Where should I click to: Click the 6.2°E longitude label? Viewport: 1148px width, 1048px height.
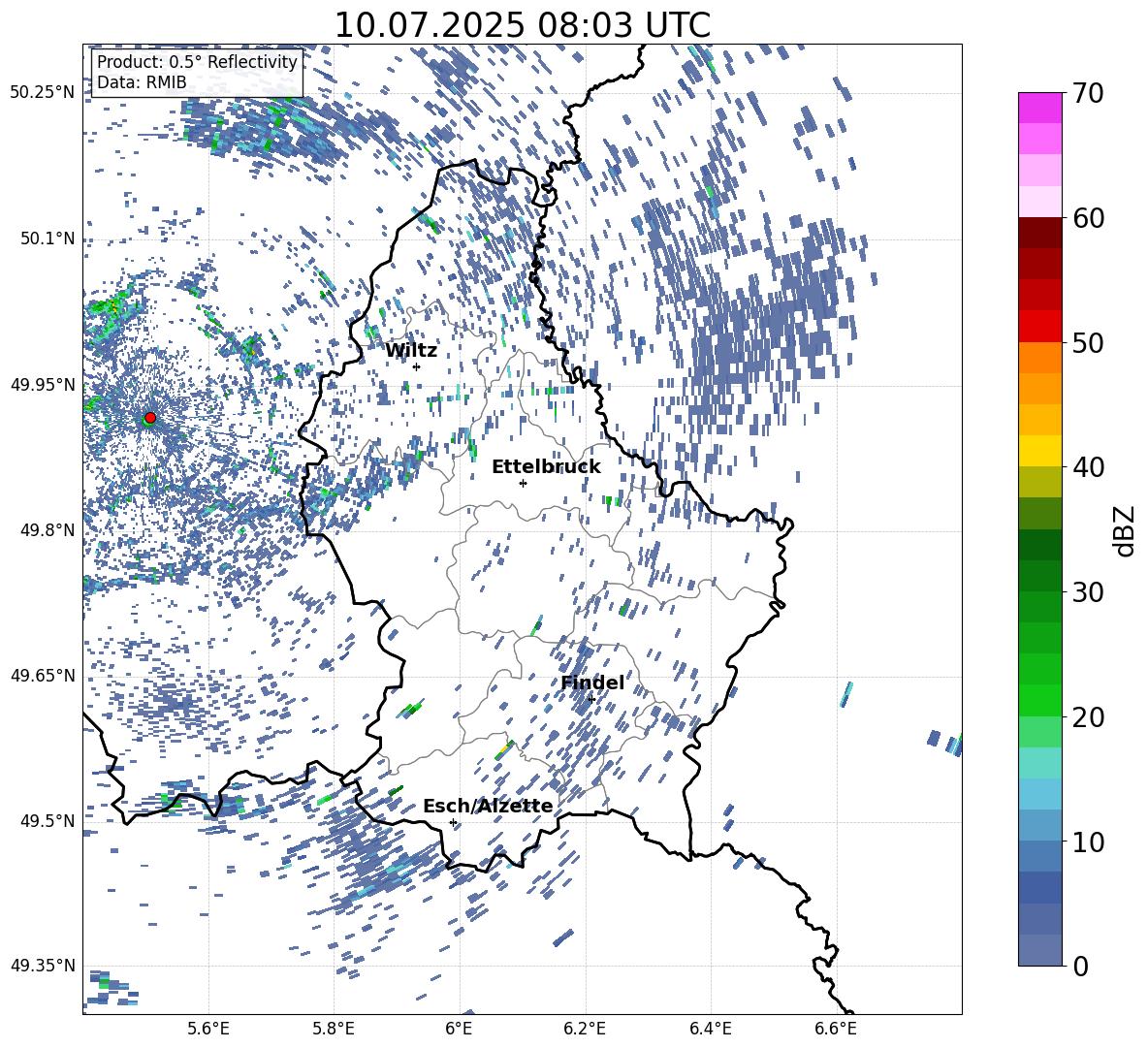[x=585, y=1029]
